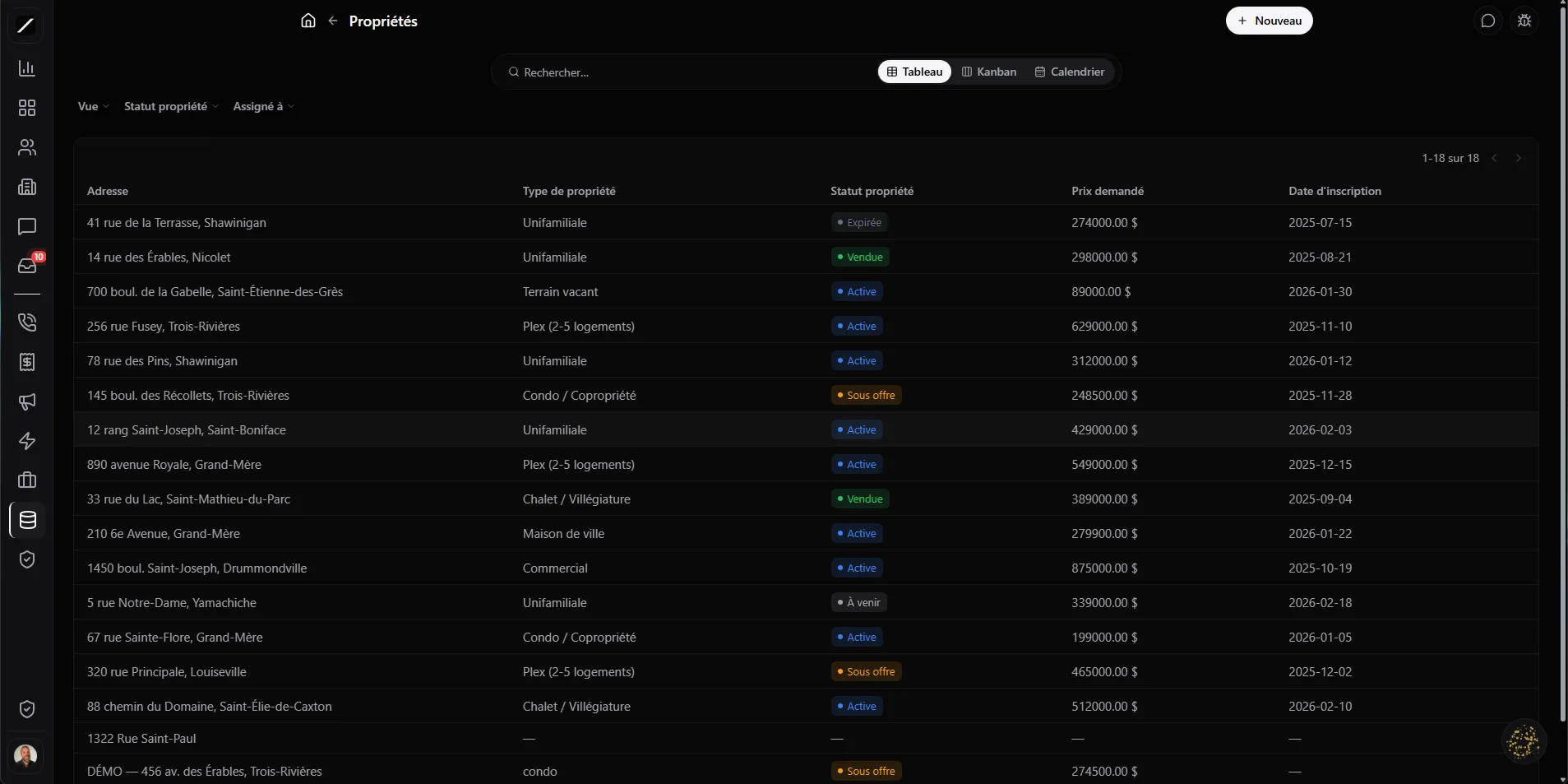Switch to the Tableau view tab

coord(914,72)
